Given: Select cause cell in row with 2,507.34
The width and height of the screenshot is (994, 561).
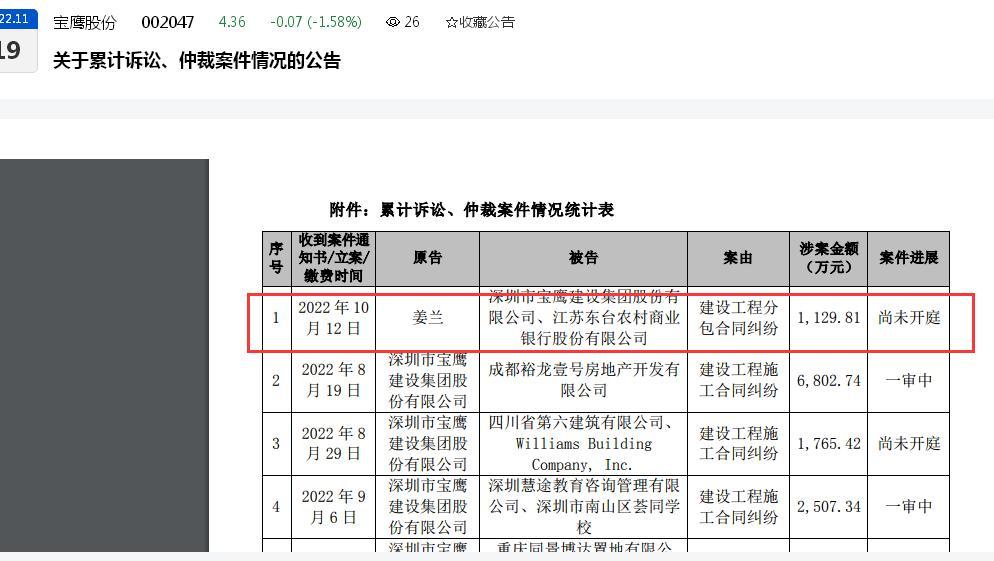Looking at the screenshot, I should click(739, 506).
